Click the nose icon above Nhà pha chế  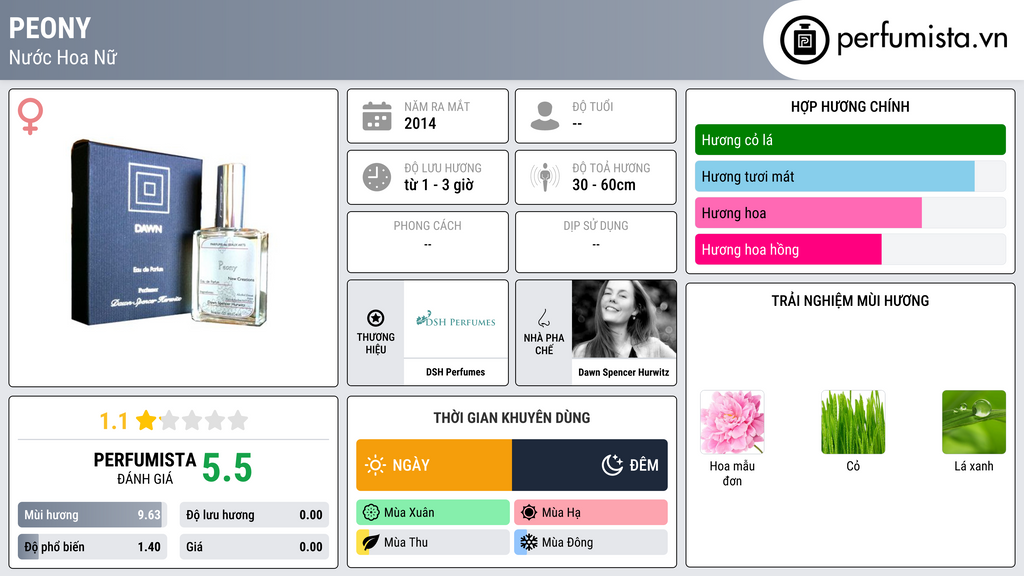(543, 318)
